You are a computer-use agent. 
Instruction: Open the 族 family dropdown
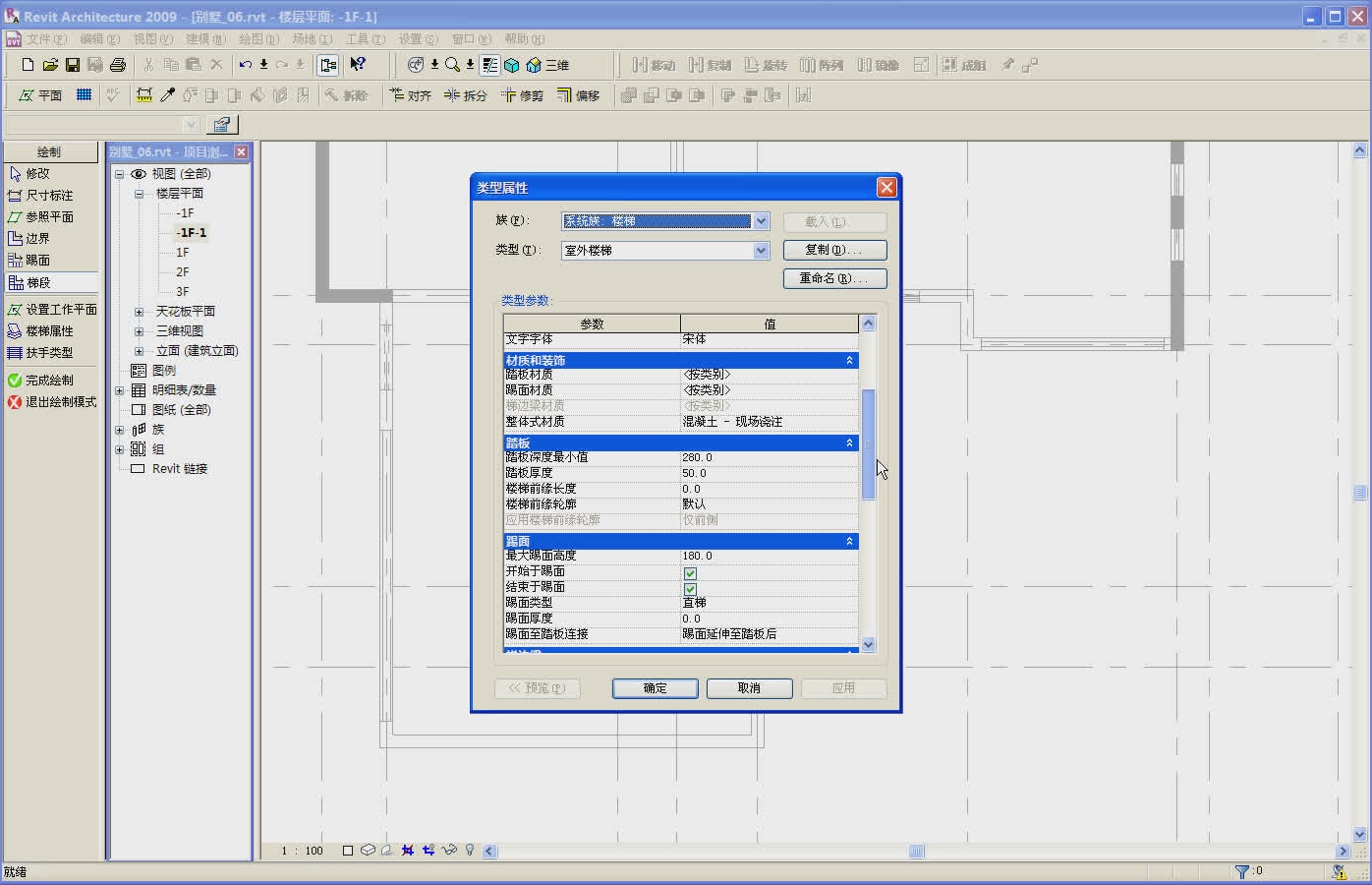(761, 221)
